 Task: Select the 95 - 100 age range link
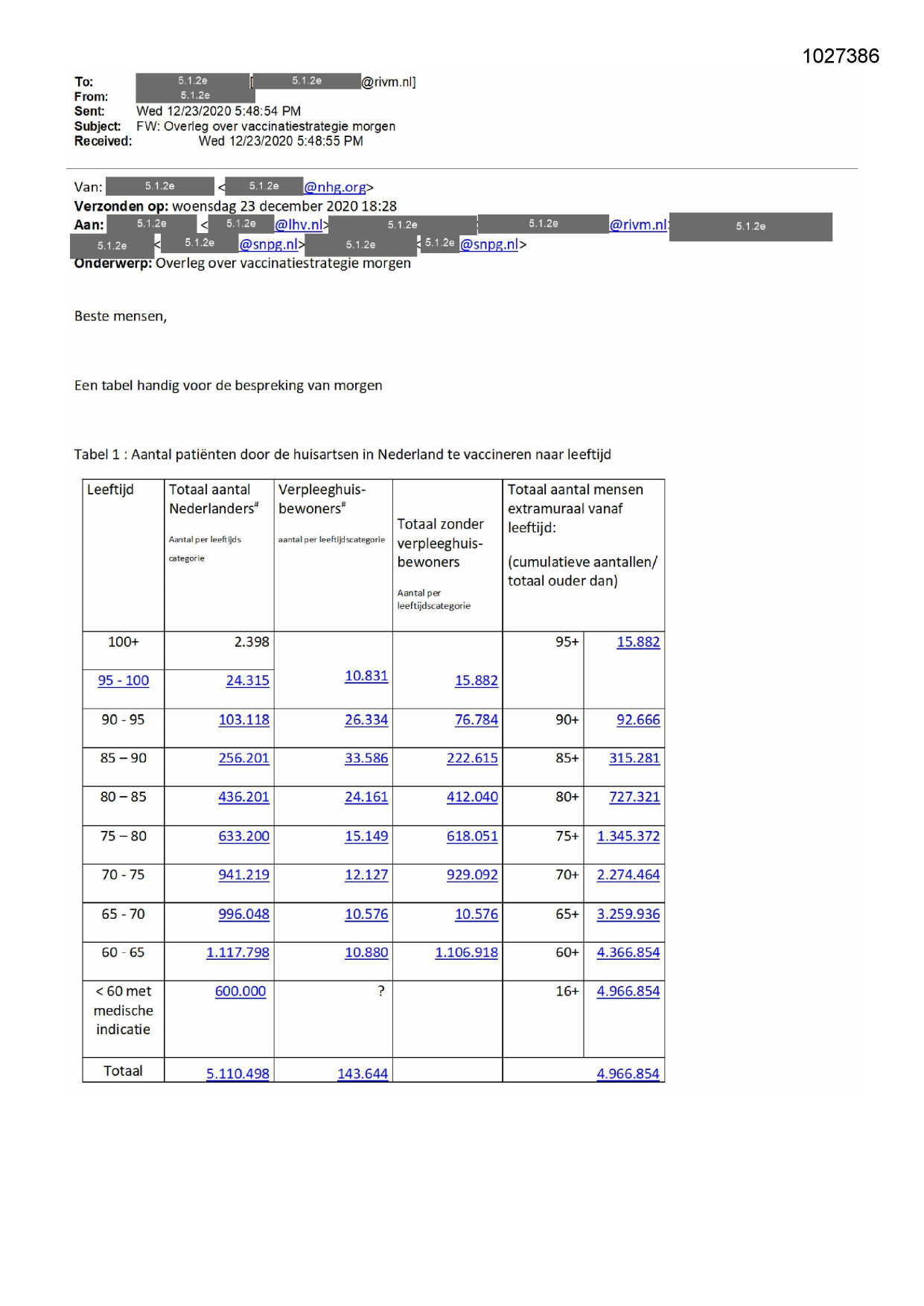pyautogui.click(x=124, y=681)
